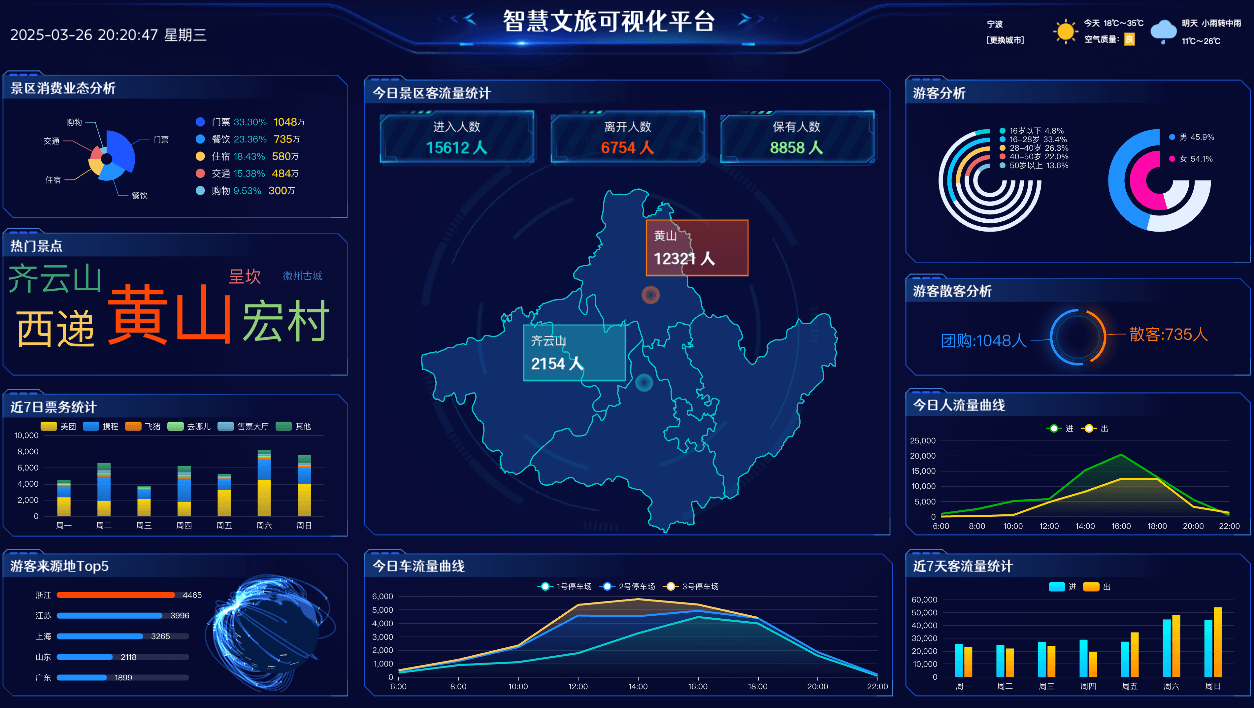
Task: Click the sunny weather icon for today
Action: (1065, 32)
